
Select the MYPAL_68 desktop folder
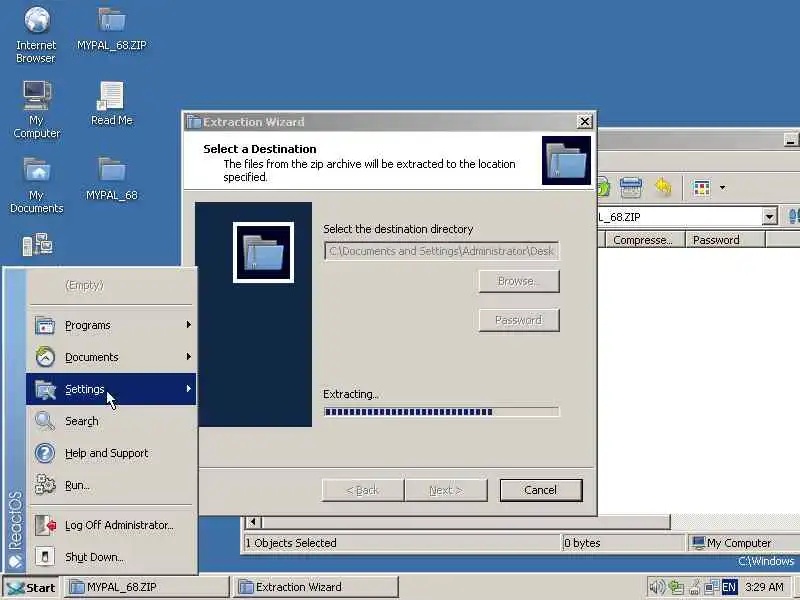[x=112, y=178]
